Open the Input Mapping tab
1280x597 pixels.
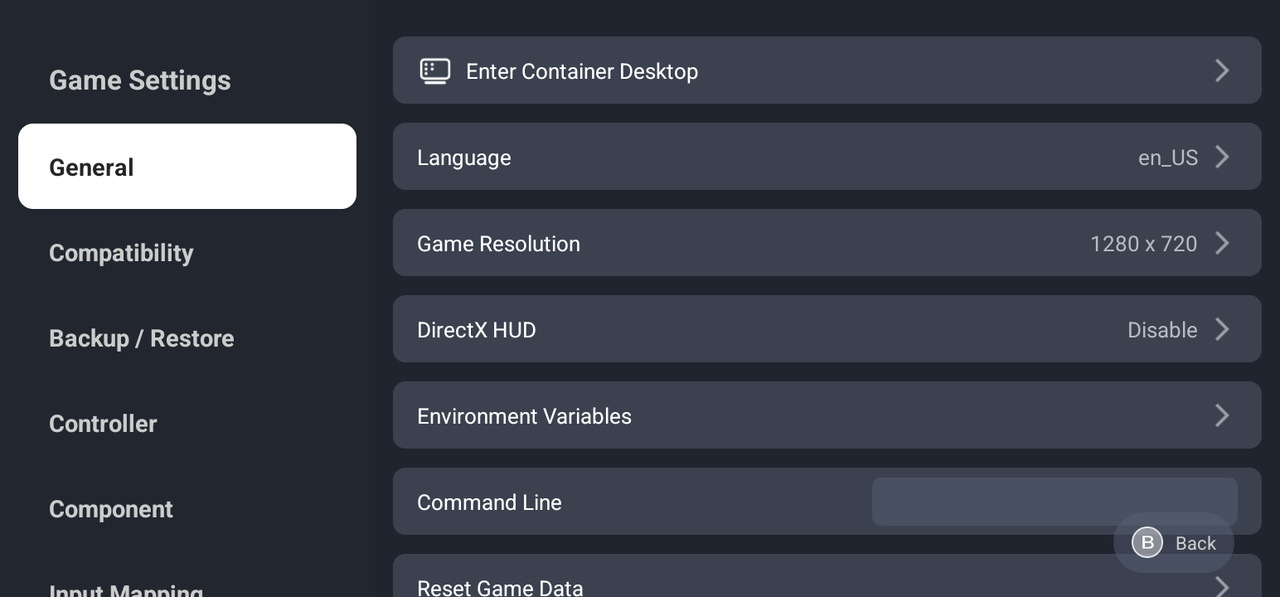coord(126,588)
